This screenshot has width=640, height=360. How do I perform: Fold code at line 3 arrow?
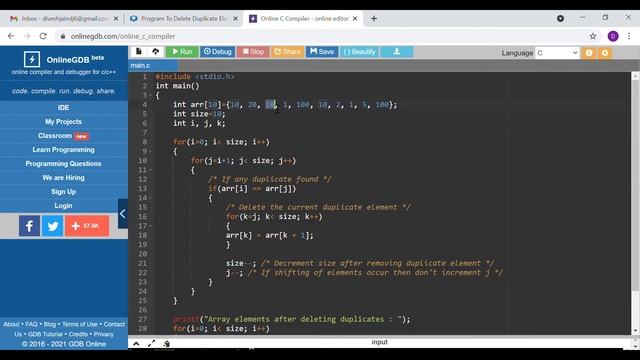[x=151, y=95]
